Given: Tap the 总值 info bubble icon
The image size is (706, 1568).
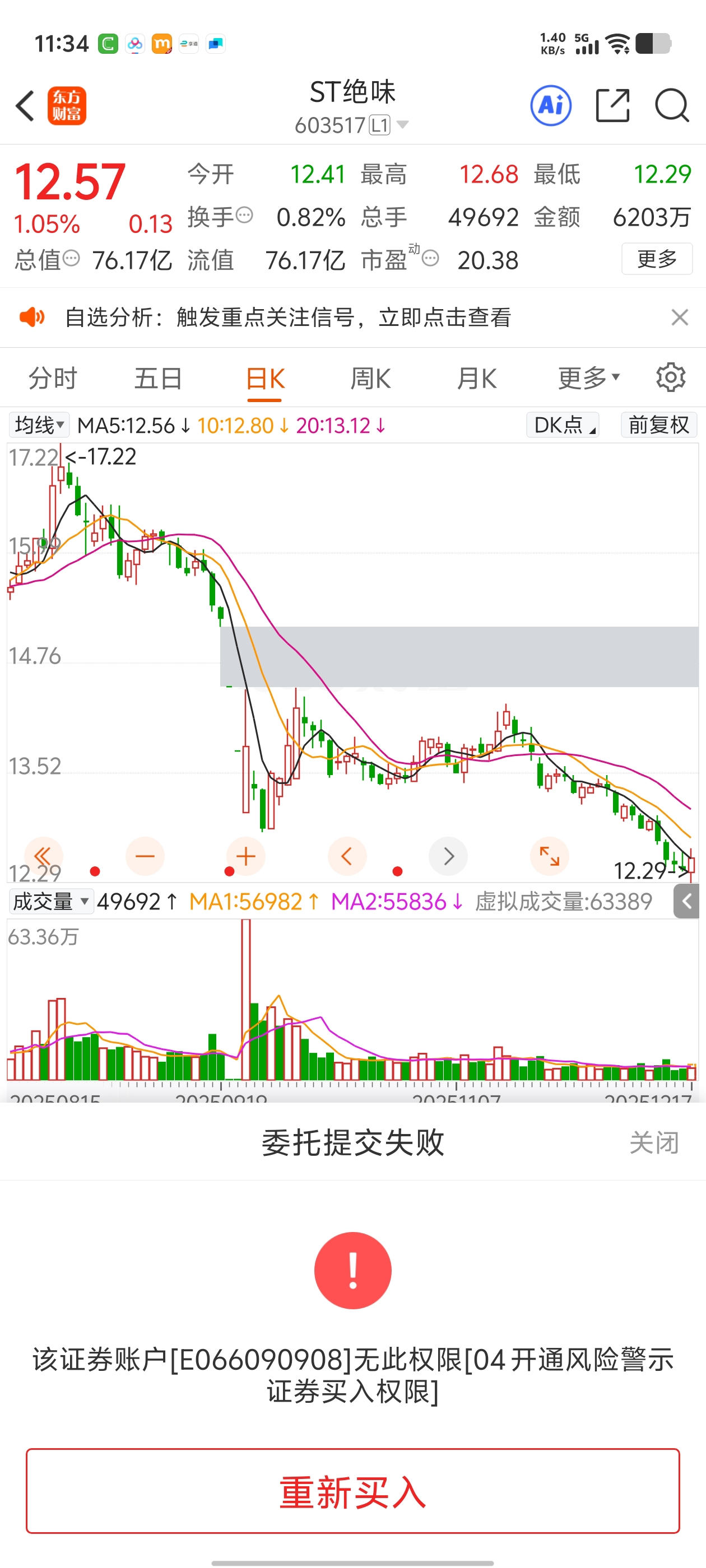Looking at the screenshot, I should pyautogui.click(x=71, y=258).
